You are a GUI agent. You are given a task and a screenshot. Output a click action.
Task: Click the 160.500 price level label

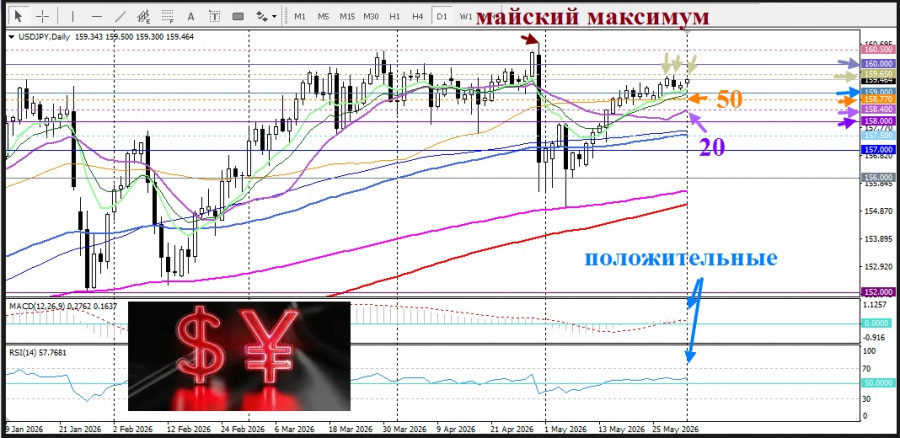878,50
